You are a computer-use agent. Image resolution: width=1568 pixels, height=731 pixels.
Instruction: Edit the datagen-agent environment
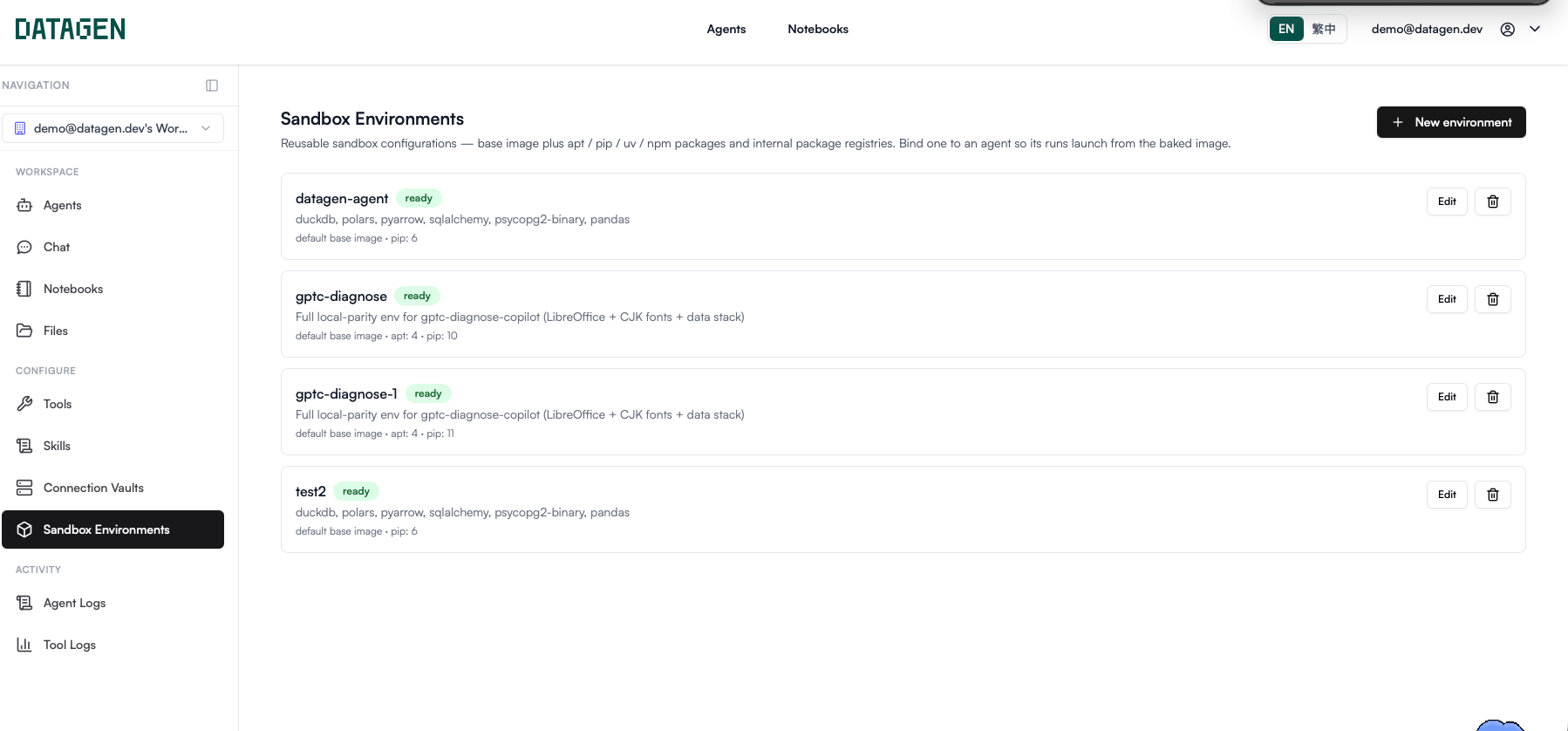tap(1448, 202)
